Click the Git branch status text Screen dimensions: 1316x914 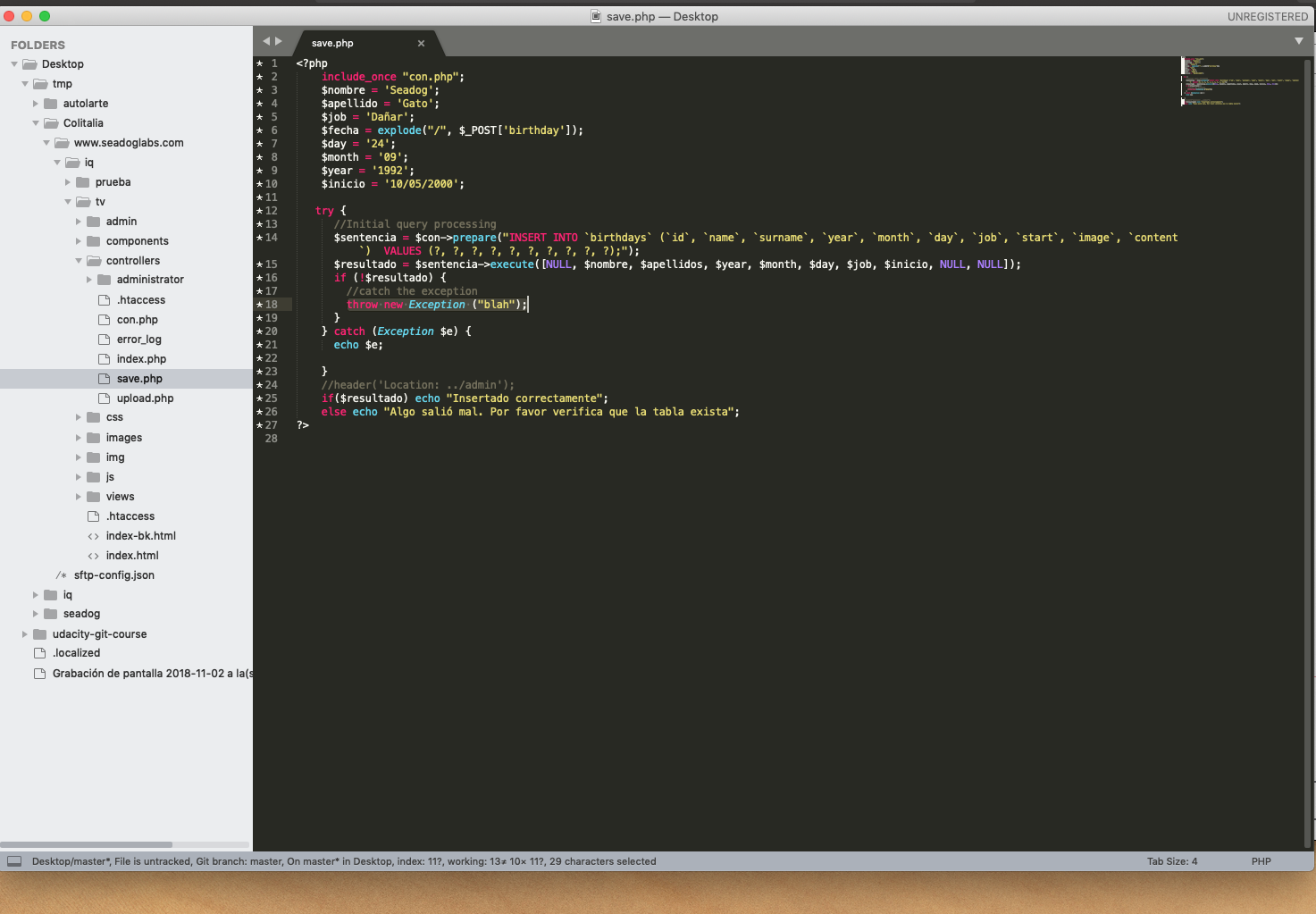tap(239, 861)
